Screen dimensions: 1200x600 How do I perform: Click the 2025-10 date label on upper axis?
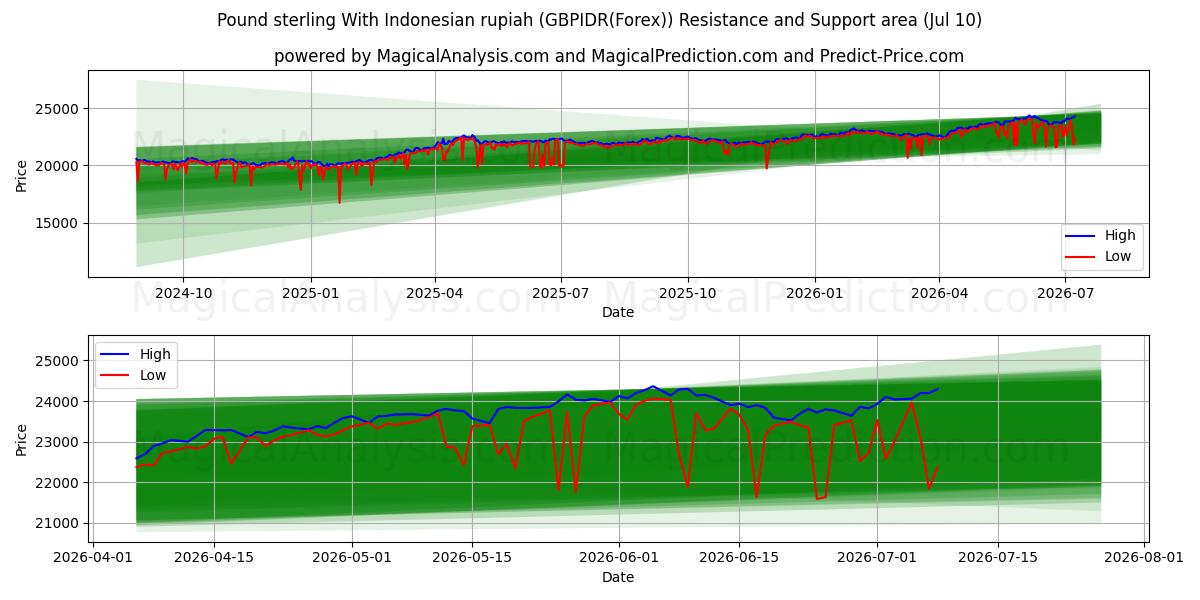[x=687, y=294]
